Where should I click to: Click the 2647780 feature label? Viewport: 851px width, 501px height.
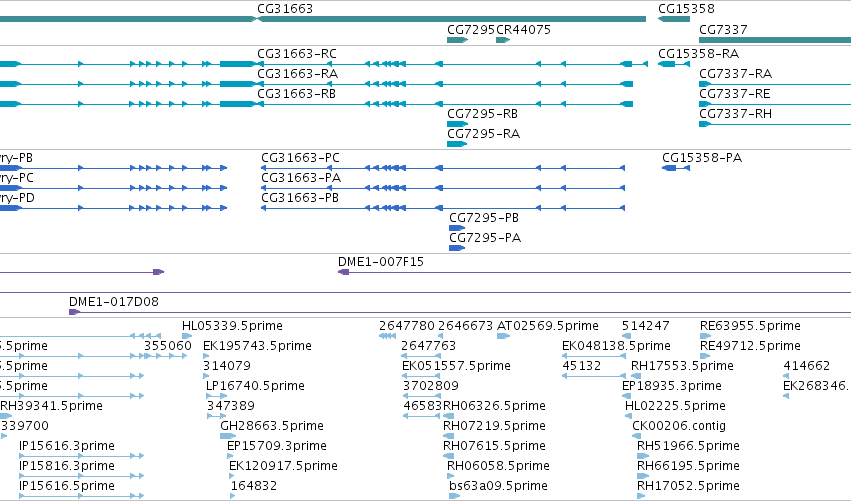tap(407, 326)
